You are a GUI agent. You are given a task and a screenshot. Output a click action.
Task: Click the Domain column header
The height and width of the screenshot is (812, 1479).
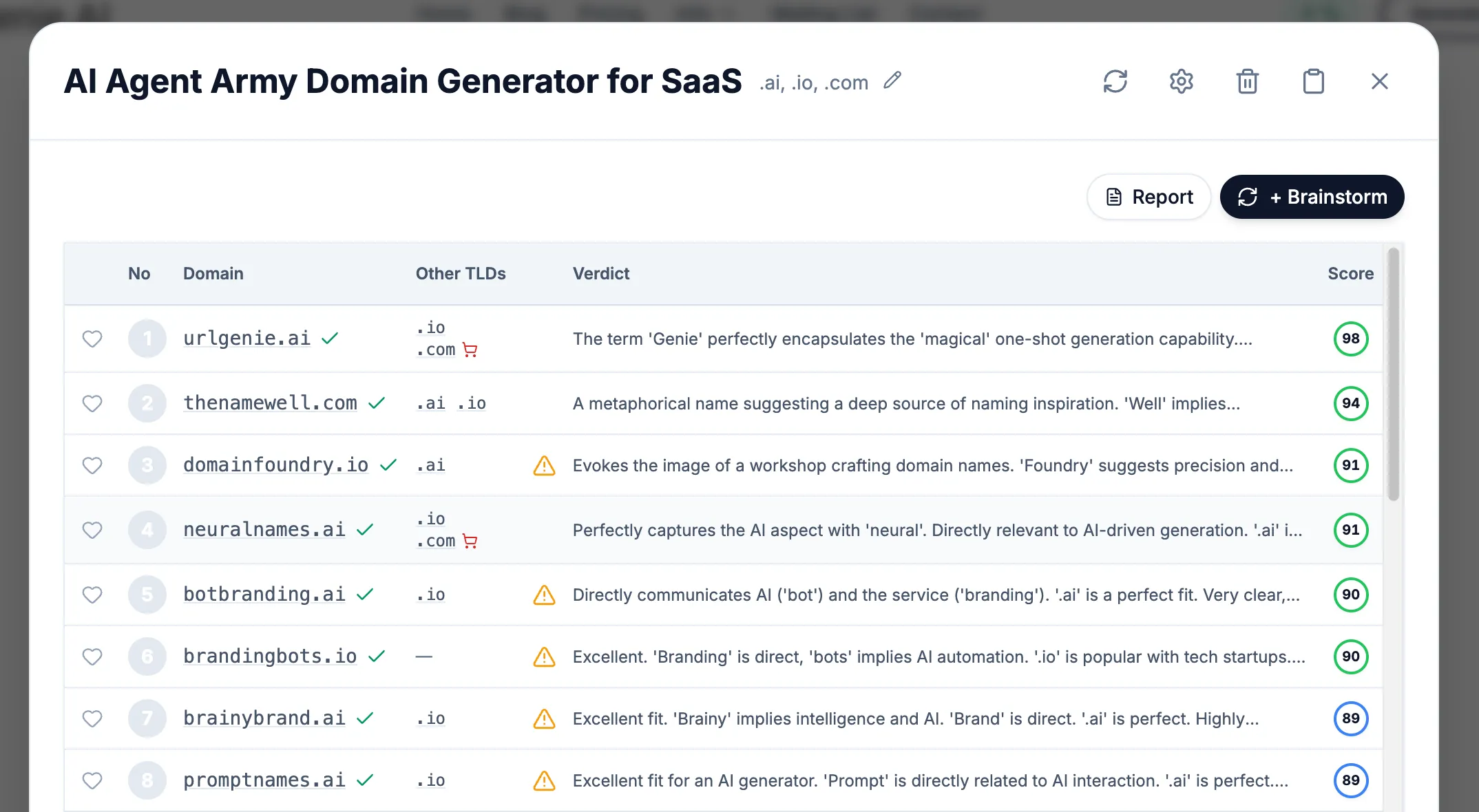point(213,274)
